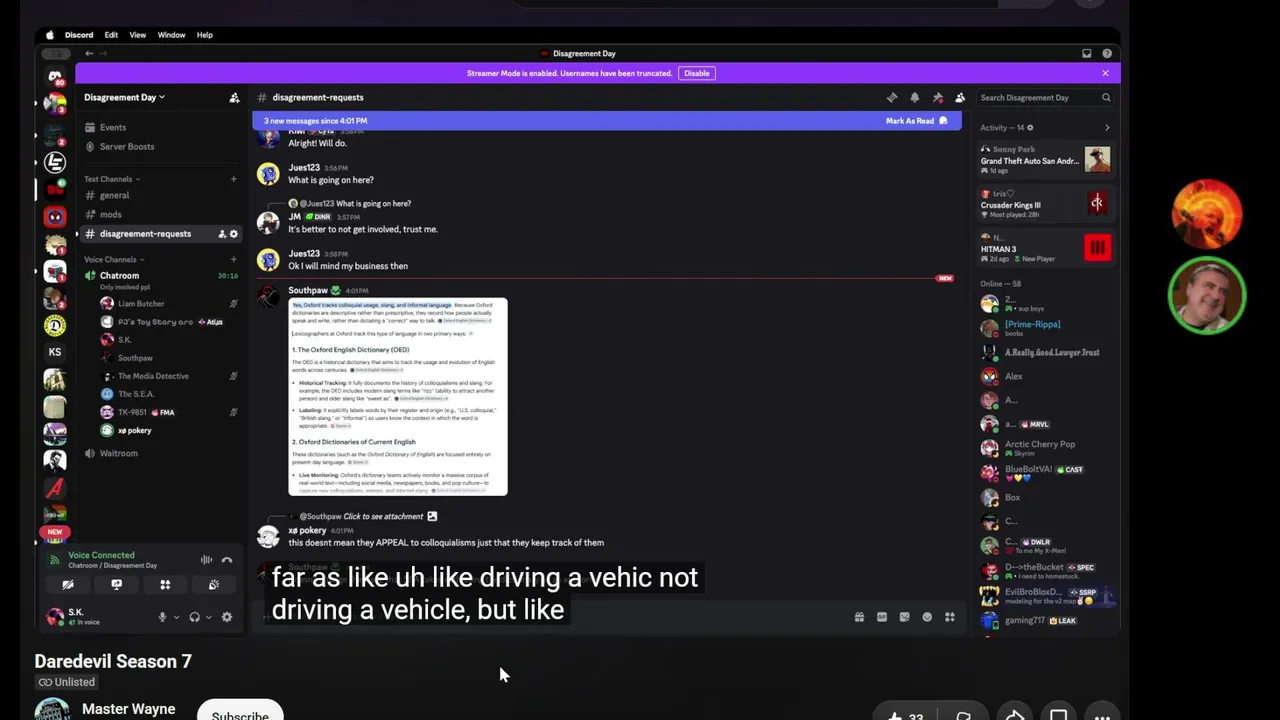The height and width of the screenshot is (720, 1280).
Task: Open microphone input options arrow
Action: 176,617
